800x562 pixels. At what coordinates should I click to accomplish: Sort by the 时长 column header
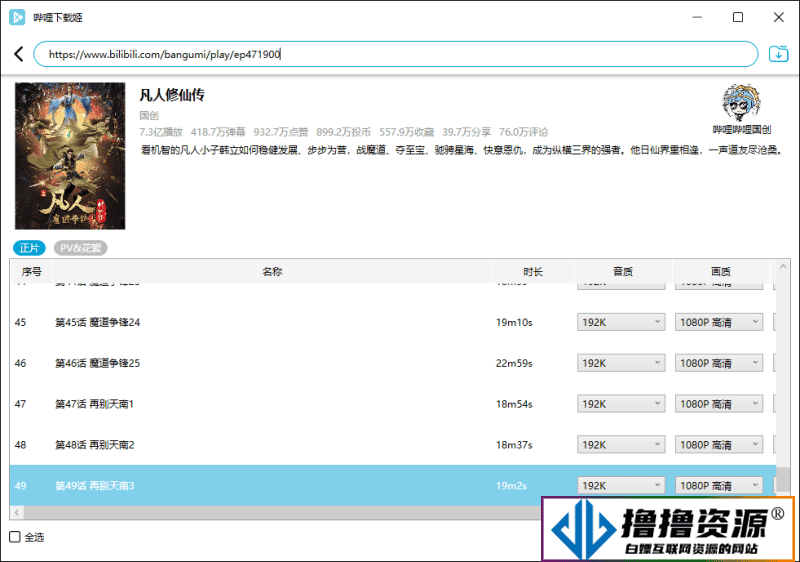[x=533, y=271]
